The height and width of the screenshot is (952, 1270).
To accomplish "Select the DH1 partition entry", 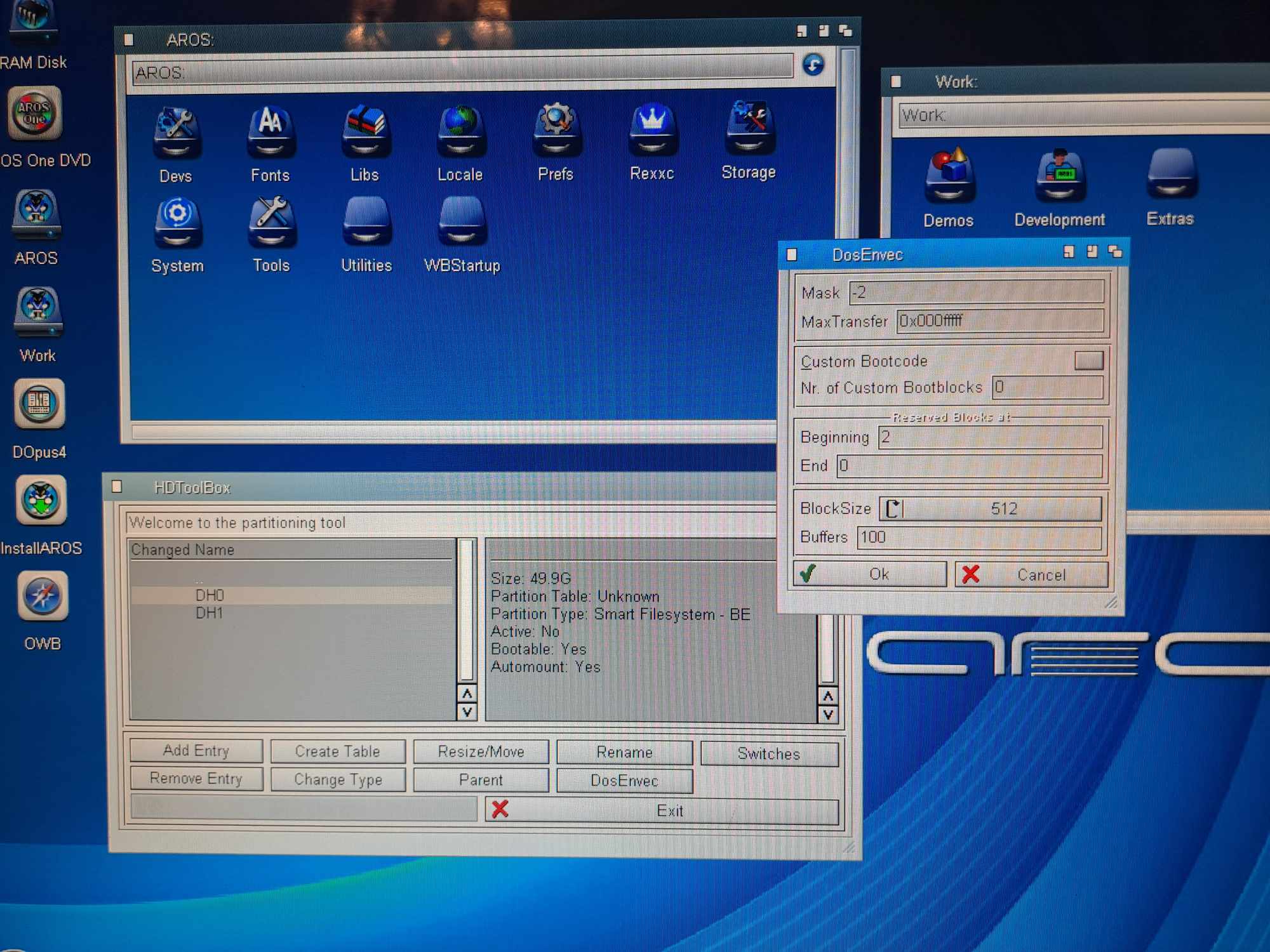I will click(x=210, y=613).
